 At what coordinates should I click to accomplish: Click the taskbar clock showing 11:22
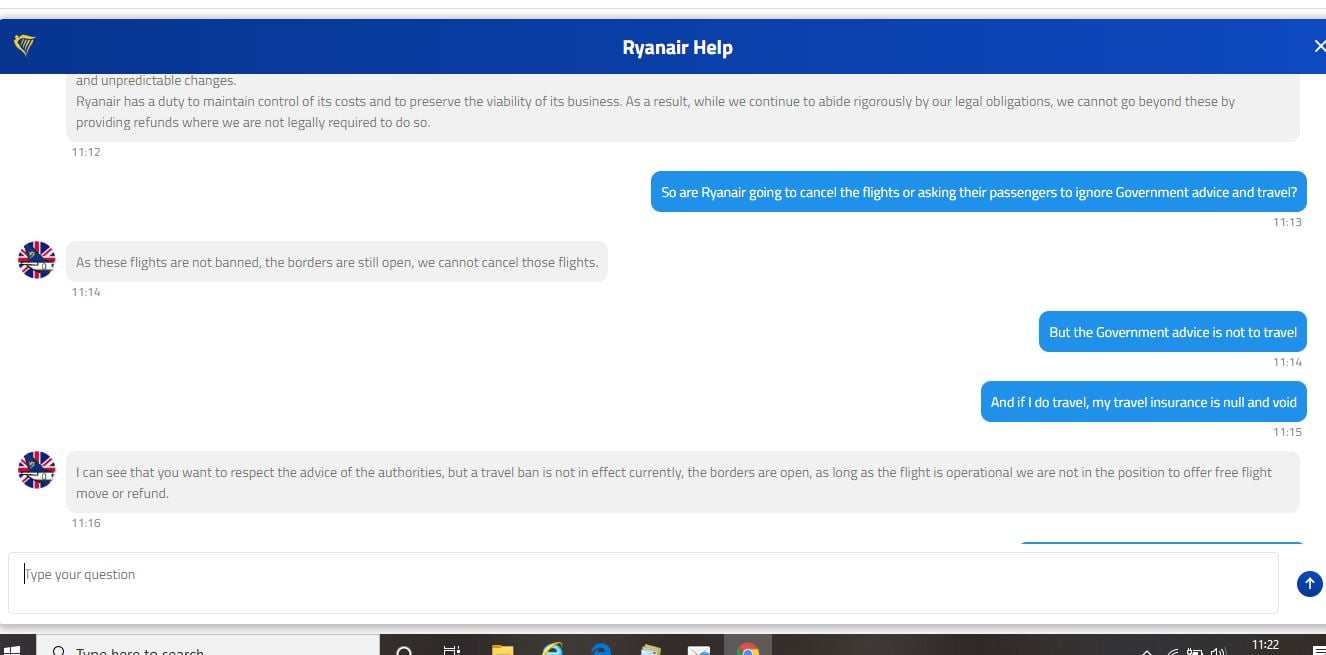point(1265,646)
